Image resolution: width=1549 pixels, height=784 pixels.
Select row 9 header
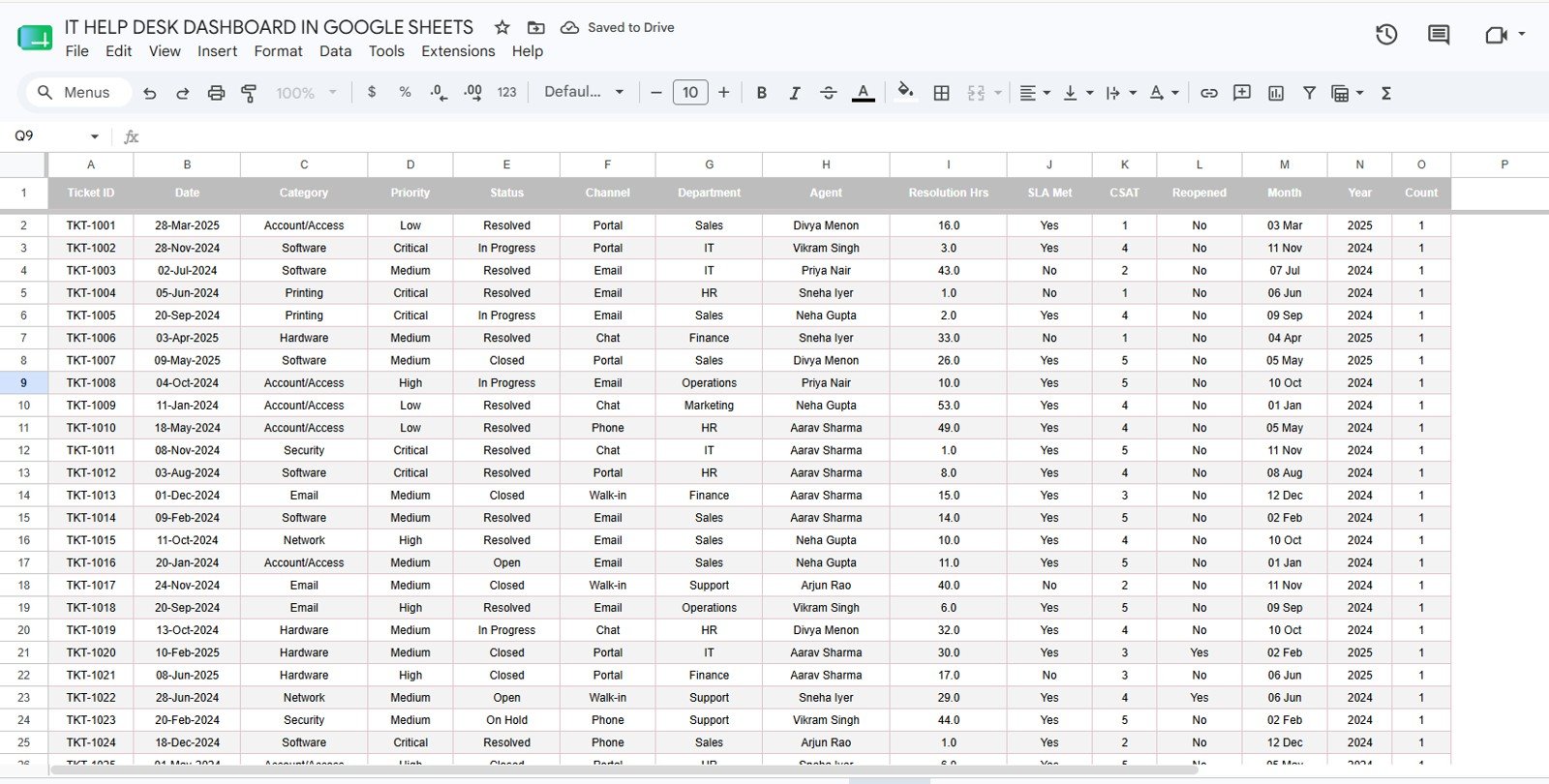24,383
